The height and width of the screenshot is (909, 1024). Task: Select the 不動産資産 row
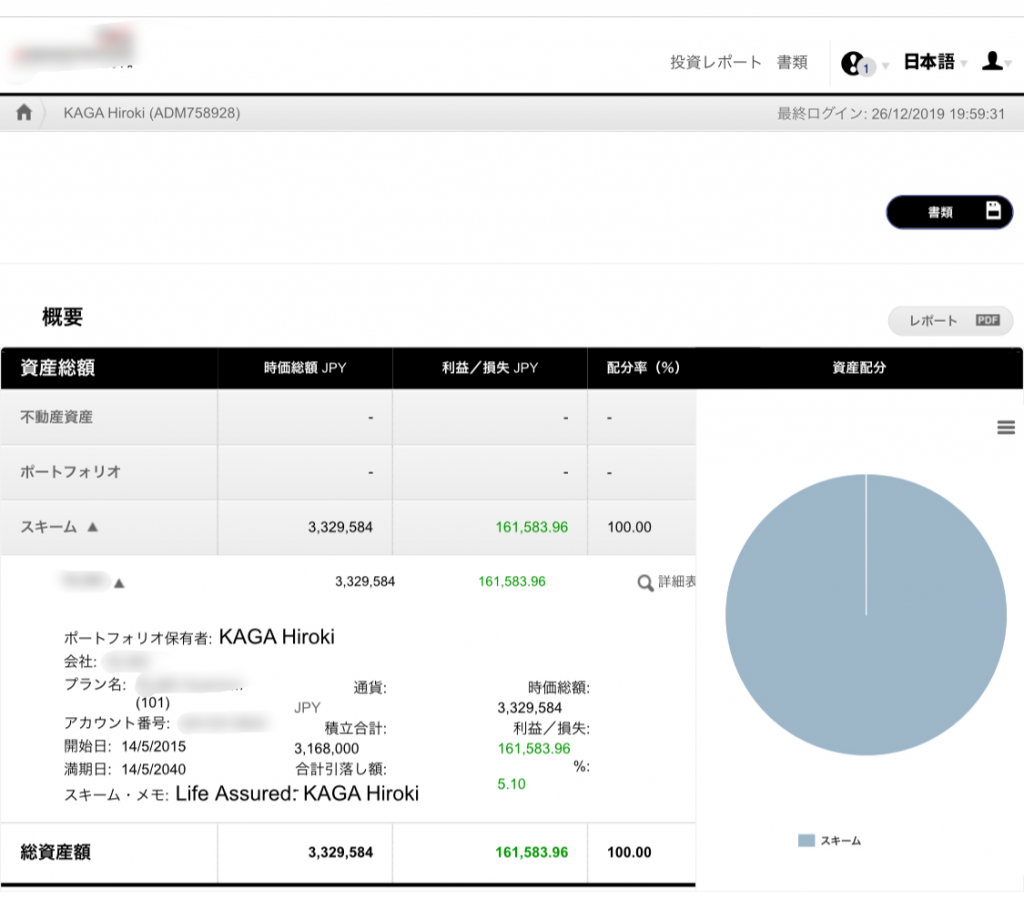pyautogui.click(x=57, y=417)
